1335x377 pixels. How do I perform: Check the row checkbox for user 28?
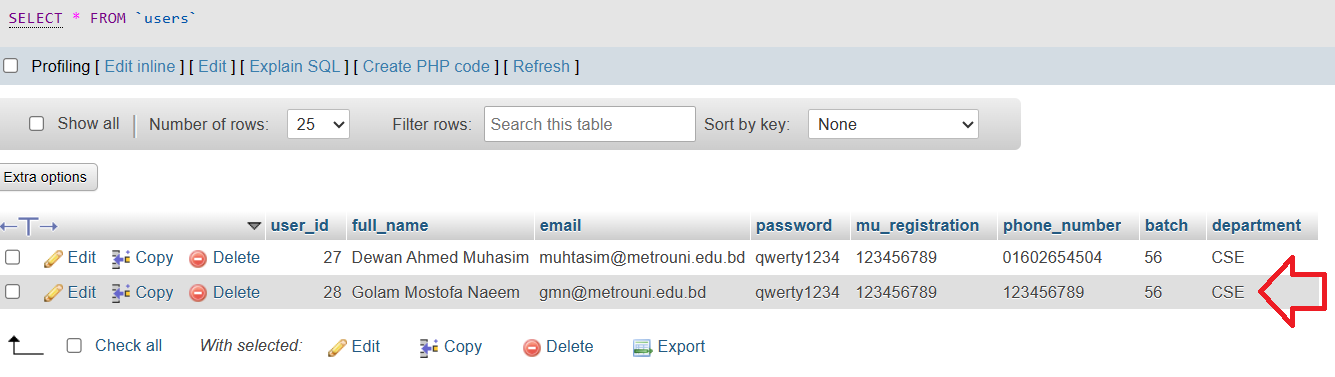pos(13,292)
